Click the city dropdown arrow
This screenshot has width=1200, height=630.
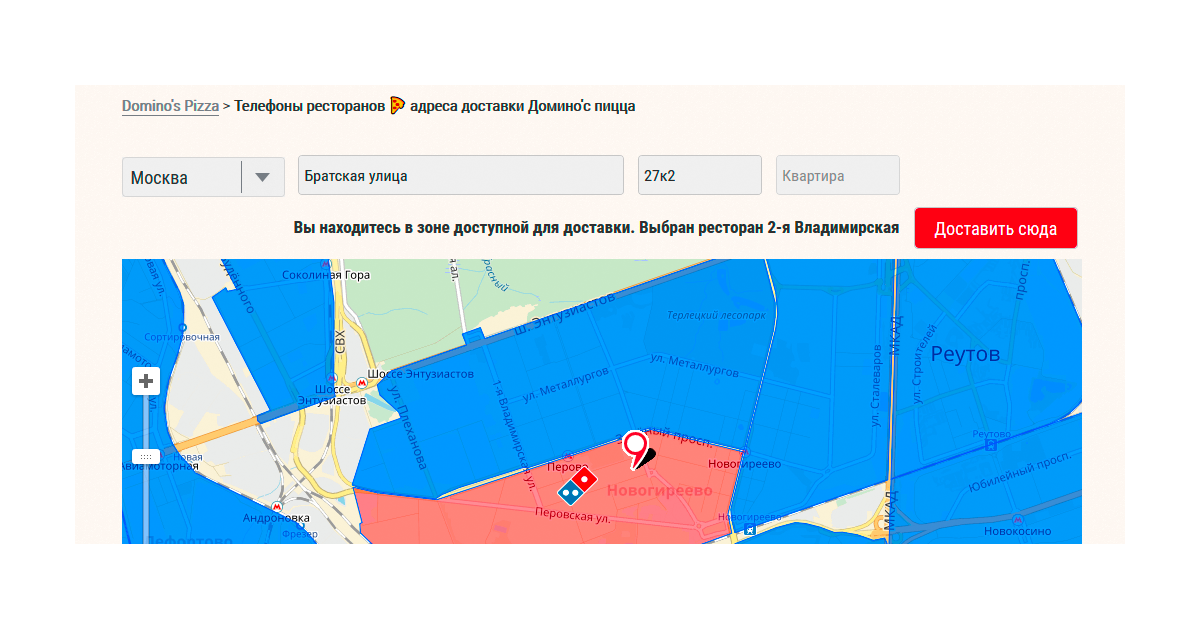point(263,177)
